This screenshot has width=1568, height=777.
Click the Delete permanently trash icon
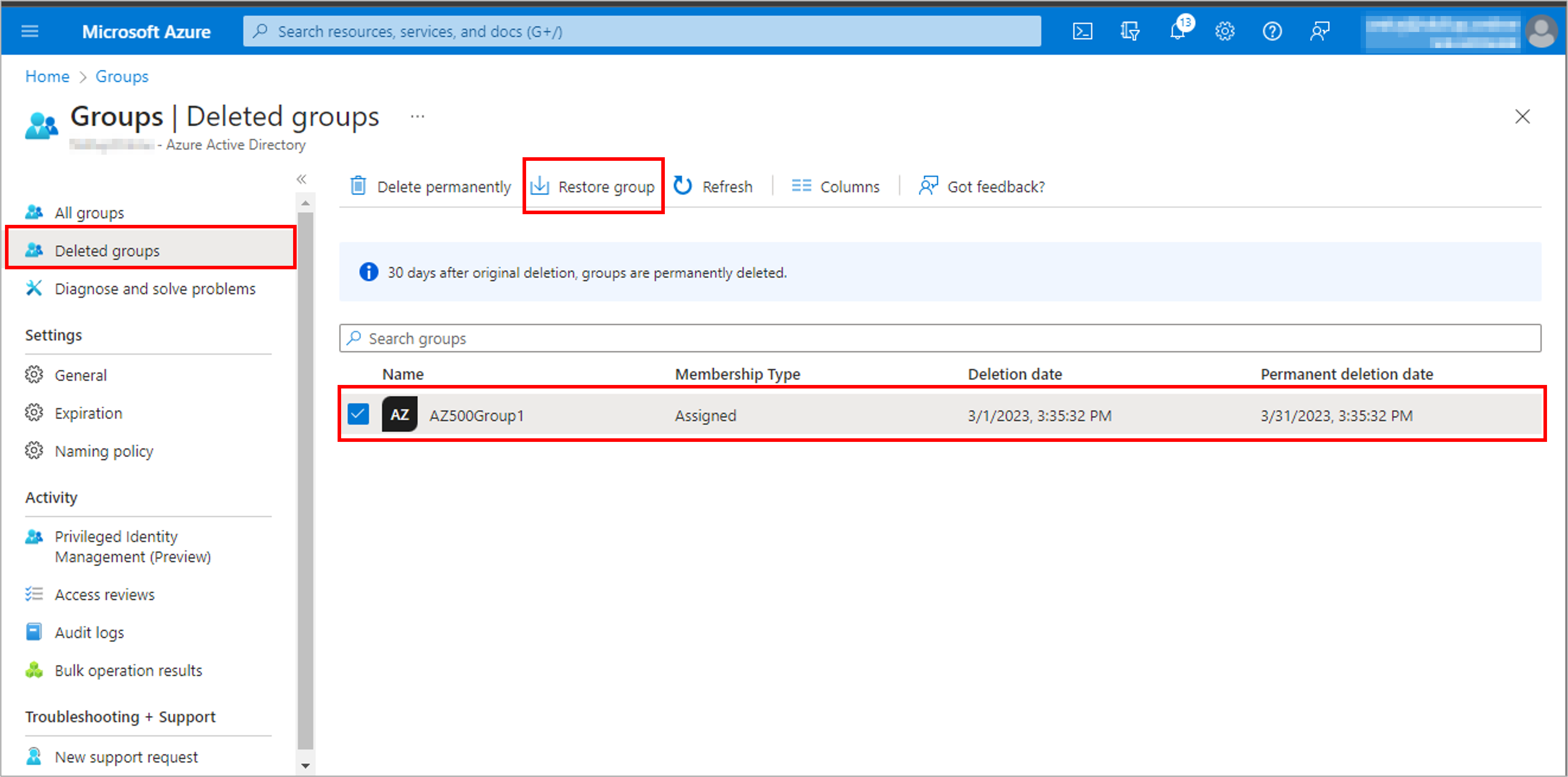point(359,186)
